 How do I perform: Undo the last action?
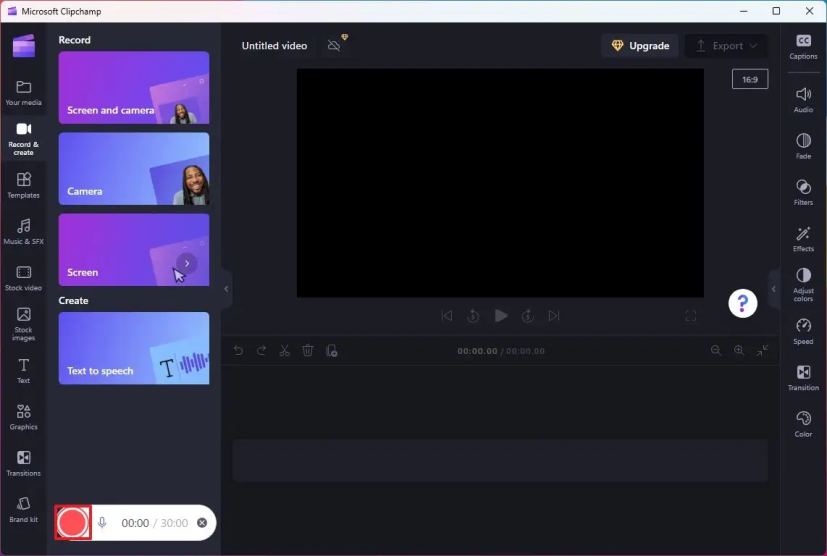tap(238, 350)
